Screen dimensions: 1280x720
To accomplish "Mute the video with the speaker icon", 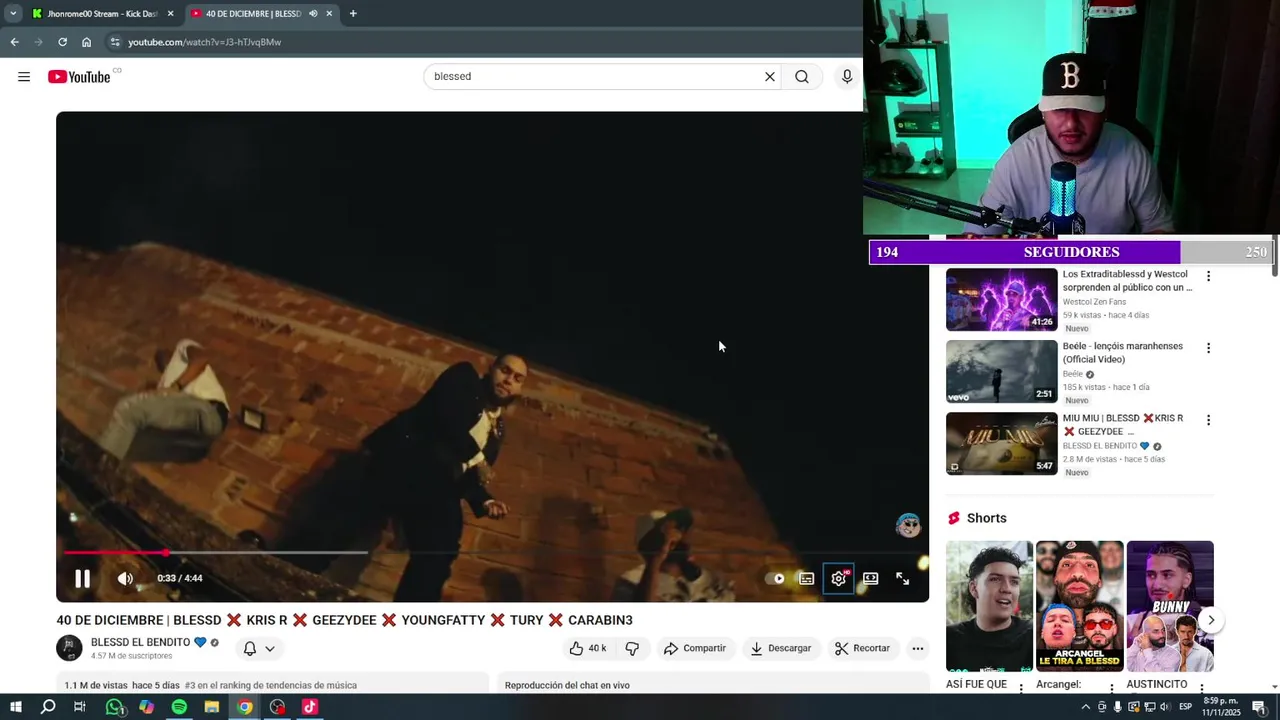I will coord(125,578).
